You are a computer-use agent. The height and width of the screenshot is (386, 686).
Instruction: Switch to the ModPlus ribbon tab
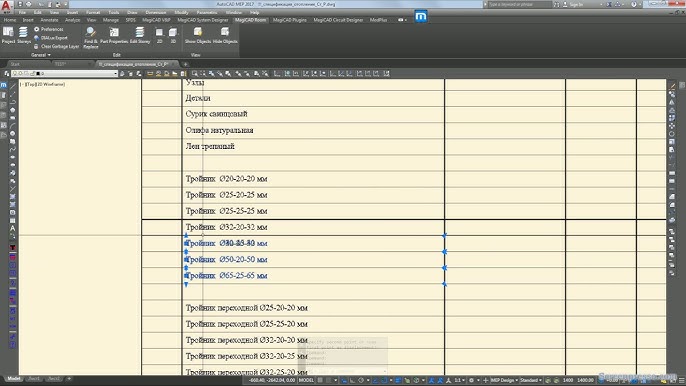coord(378,20)
